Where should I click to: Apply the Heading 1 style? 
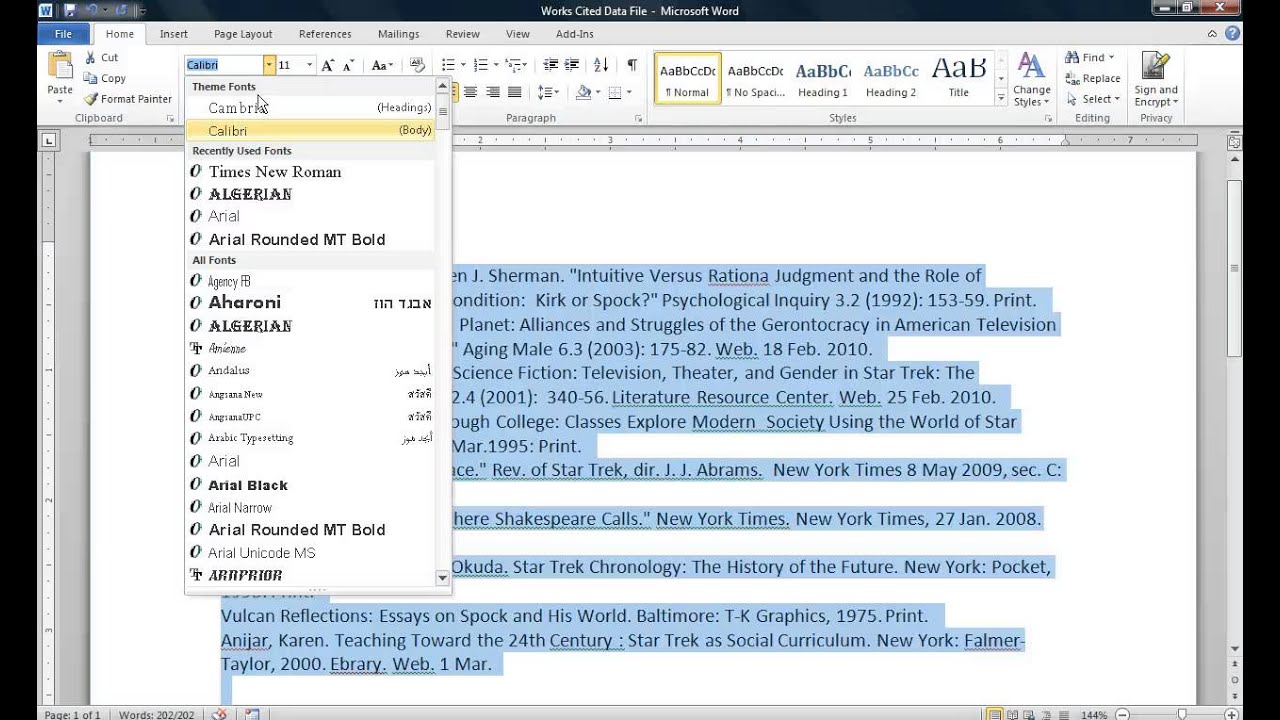(x=823, y=79)
